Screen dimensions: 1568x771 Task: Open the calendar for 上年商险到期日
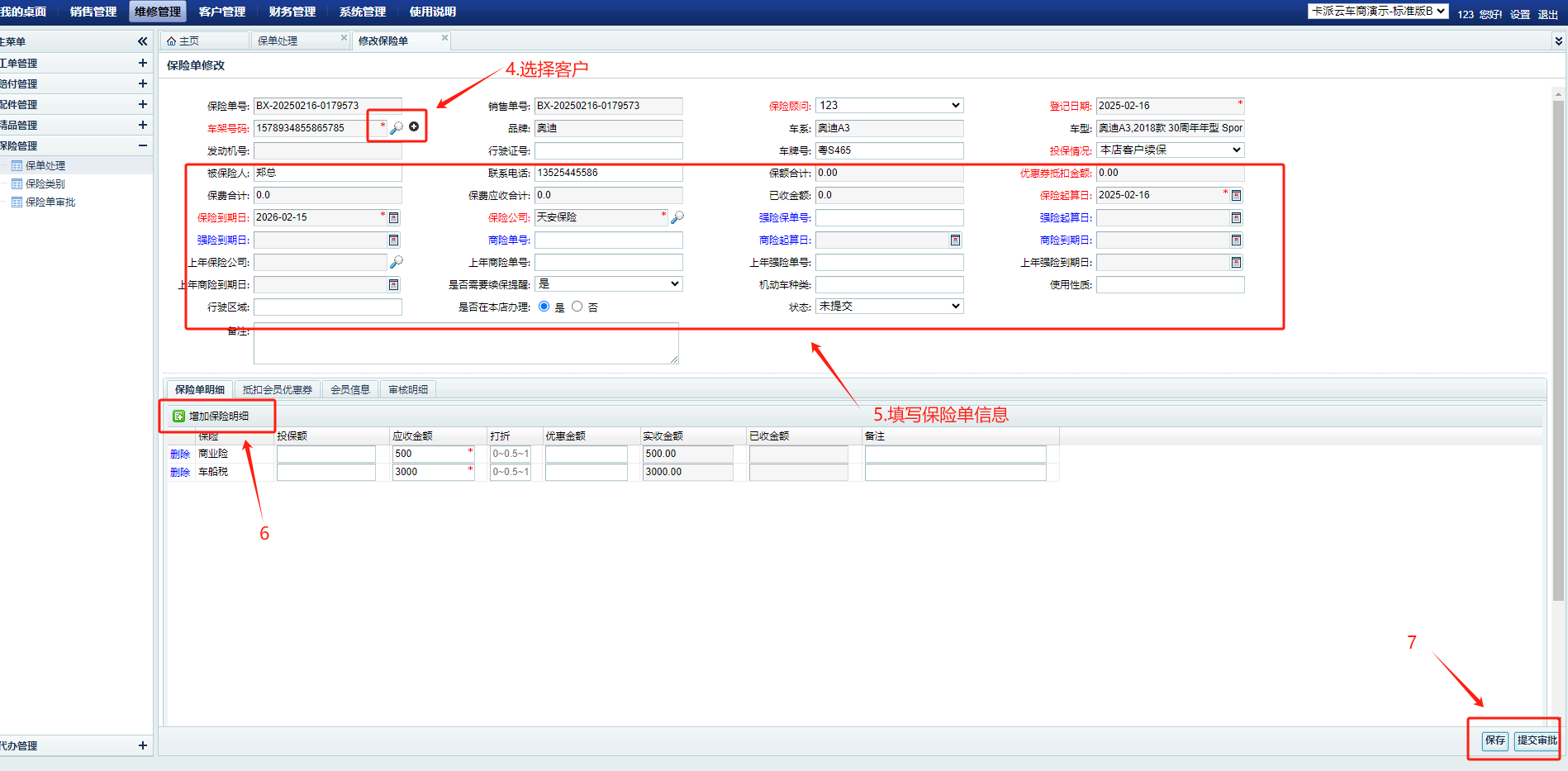tap(394, 284)
